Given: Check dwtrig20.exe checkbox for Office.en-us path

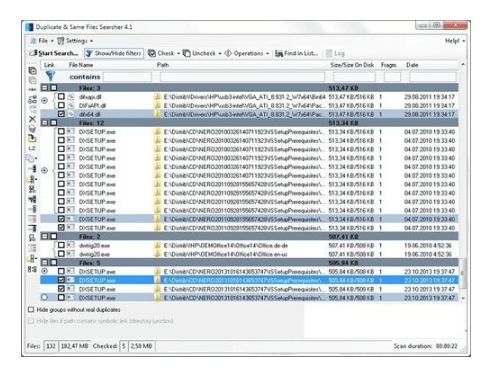Looking at the screenshot, I should pyautogui.click(x=61, y=254).
